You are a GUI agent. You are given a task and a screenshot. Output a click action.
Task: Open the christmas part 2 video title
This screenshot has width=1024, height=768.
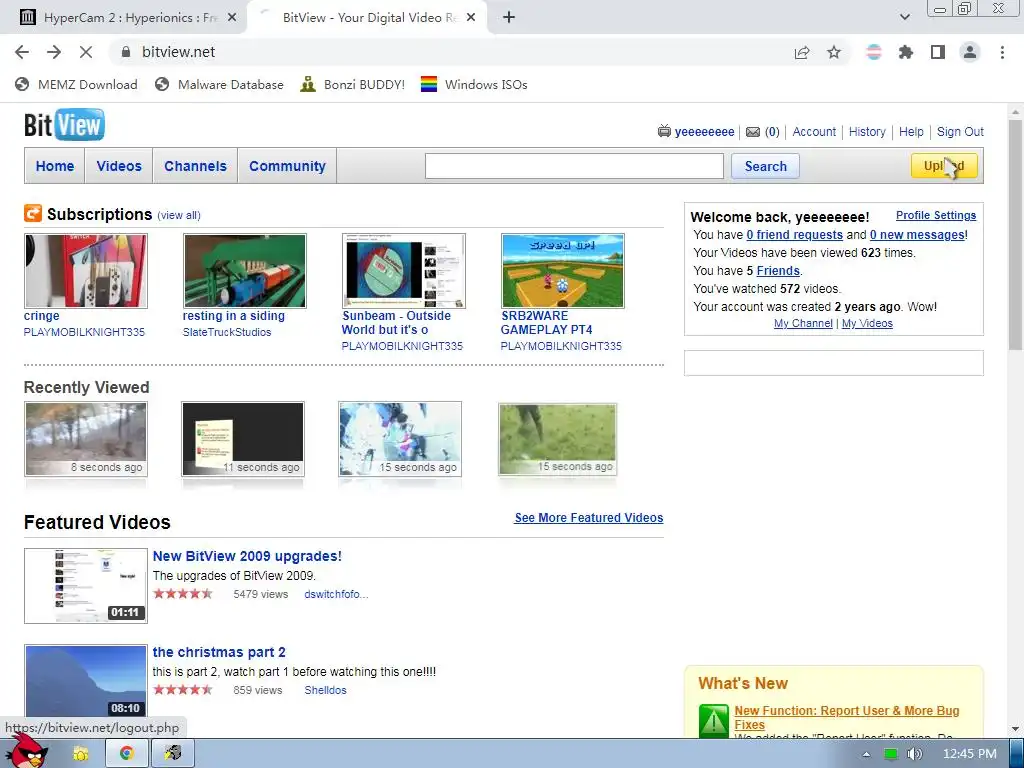tap(219, 652)
